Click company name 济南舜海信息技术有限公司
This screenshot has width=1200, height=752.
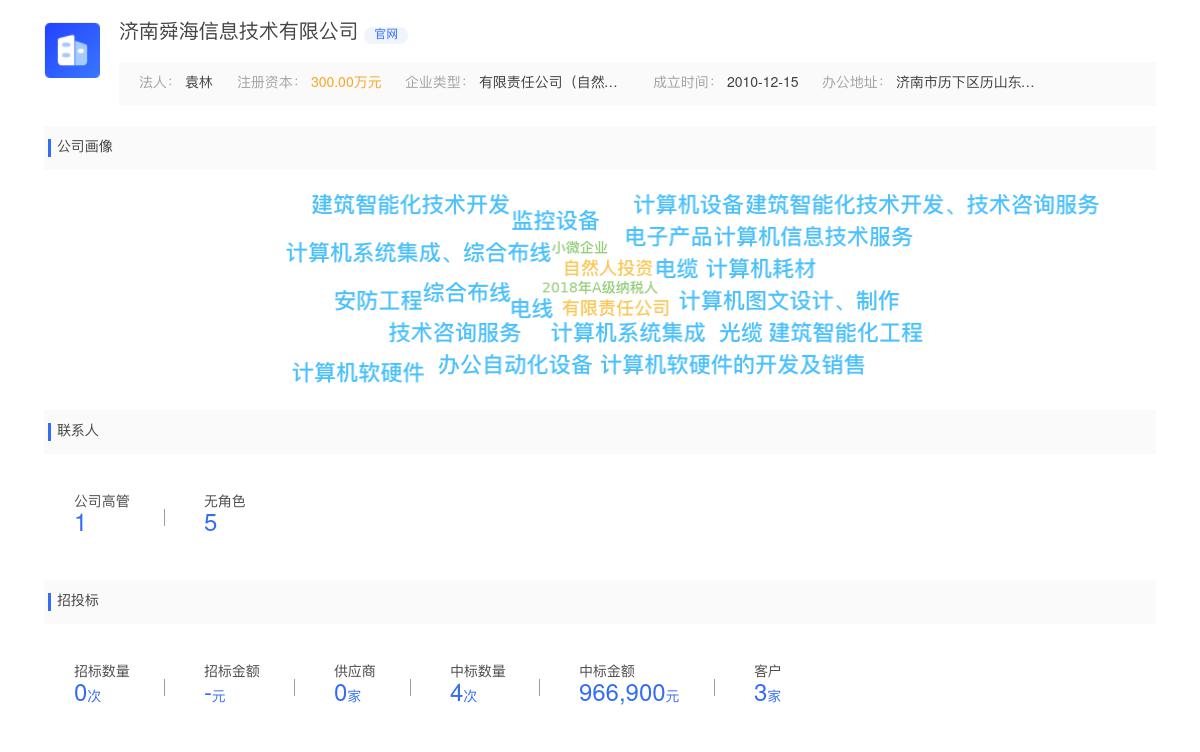(239, 32)
